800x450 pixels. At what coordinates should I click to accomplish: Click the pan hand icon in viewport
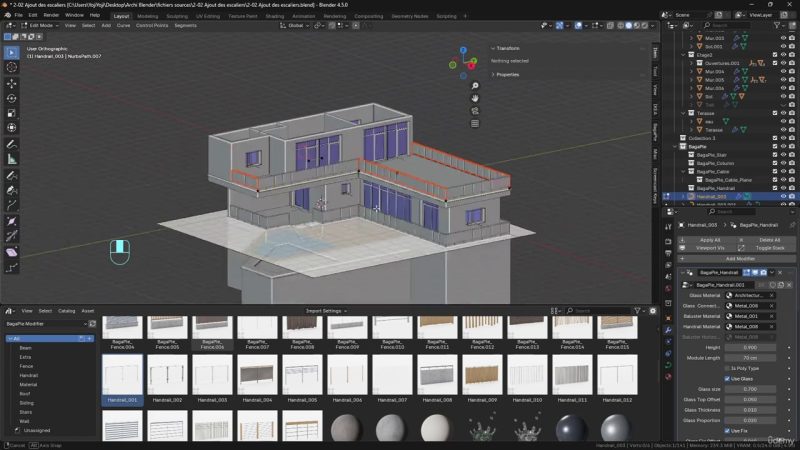[475, 98]
